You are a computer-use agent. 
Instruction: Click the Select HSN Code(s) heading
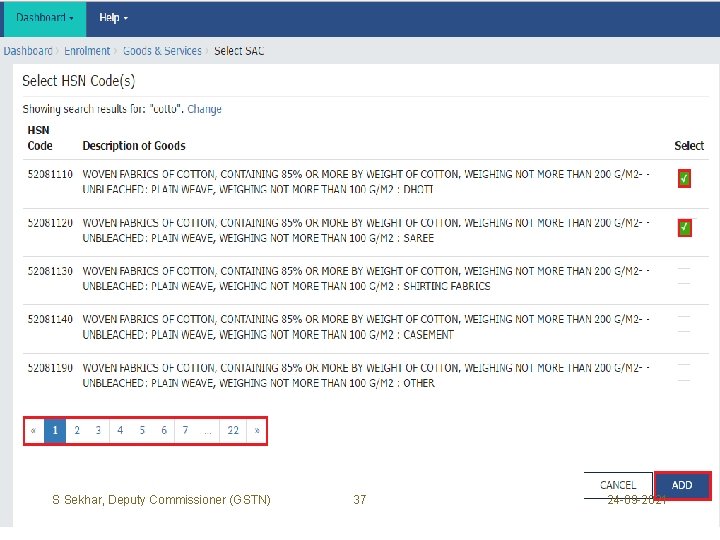pyautogui.click(x=79, y=81)
